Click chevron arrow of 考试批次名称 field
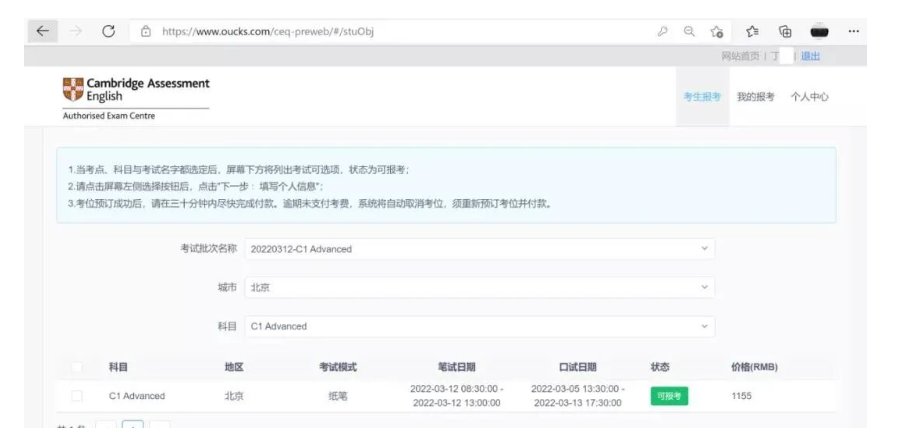This screenshot has height=428, width=916. [705, 249]
